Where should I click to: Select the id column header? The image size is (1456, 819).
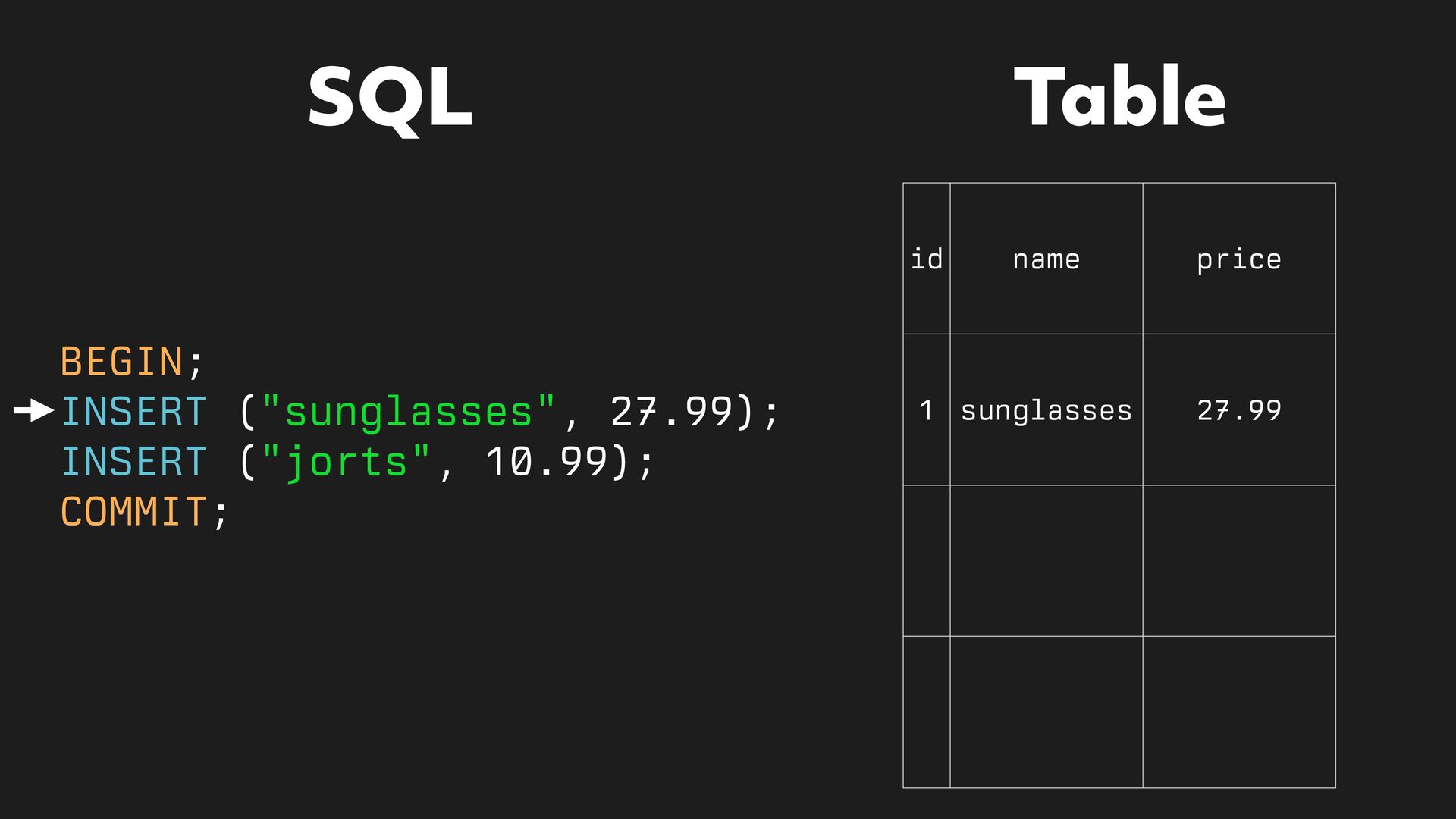926,259
